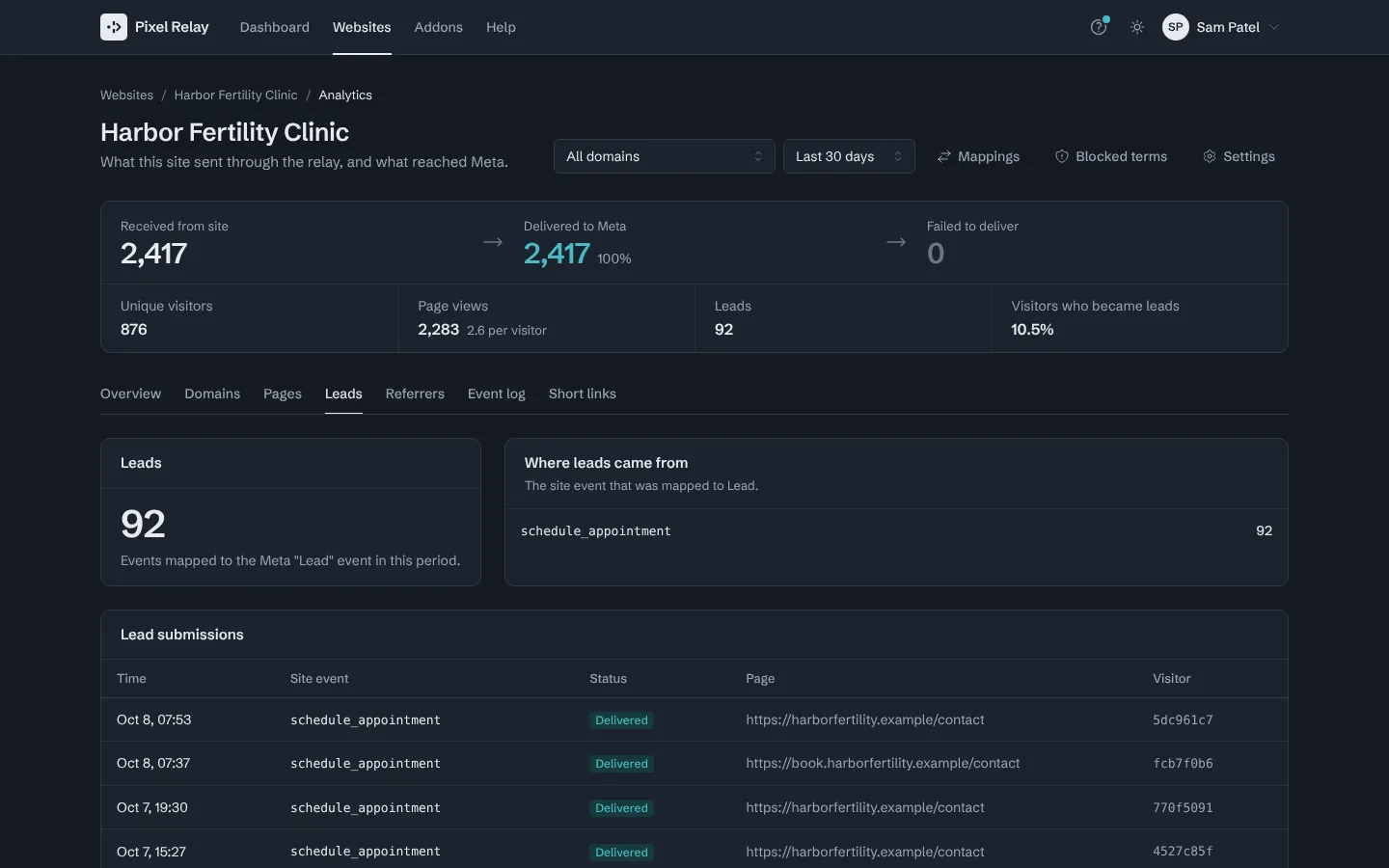Click the Pixel Relay logo icon
This screenshot has height=868, width=1389.
coord(114,27)
